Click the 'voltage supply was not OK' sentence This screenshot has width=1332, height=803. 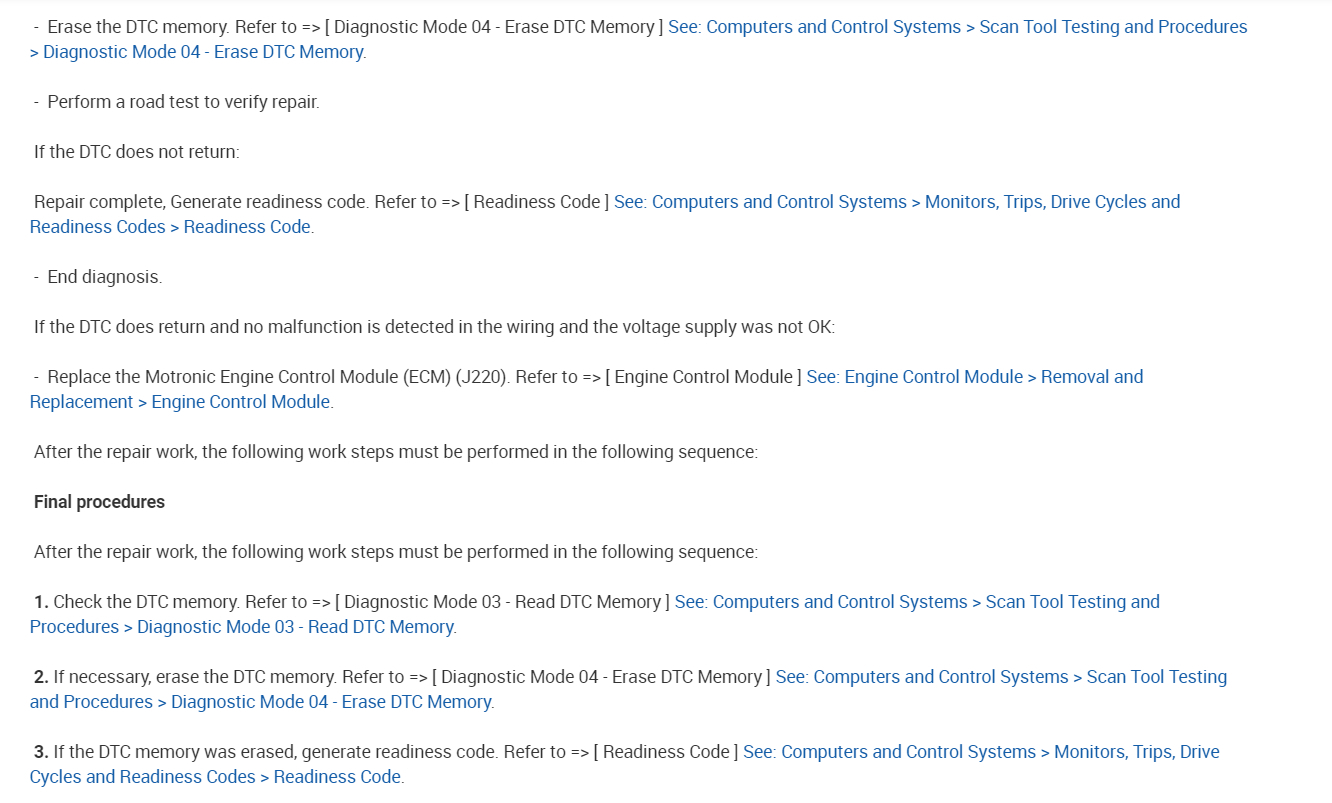[x=434, y=327]
